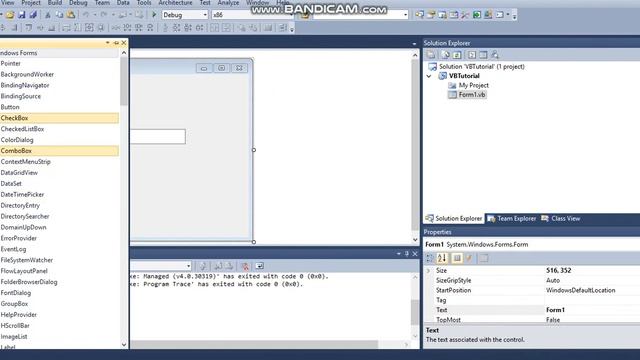This screenshot has width=640, height=360.
Task: Open the designer tab list dropdown arrow
Action: point(414,44)
